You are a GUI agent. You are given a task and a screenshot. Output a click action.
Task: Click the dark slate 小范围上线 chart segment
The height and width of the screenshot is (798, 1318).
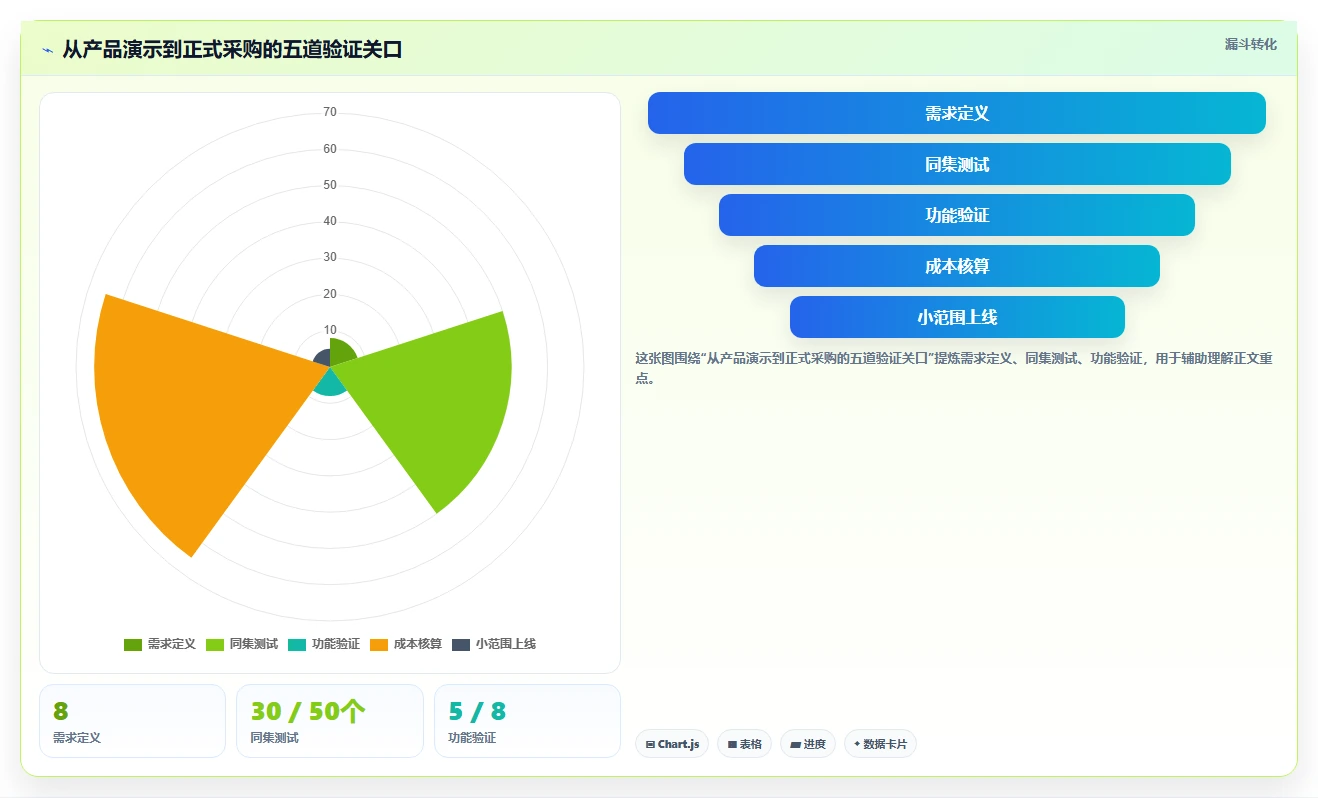(322, 358)
